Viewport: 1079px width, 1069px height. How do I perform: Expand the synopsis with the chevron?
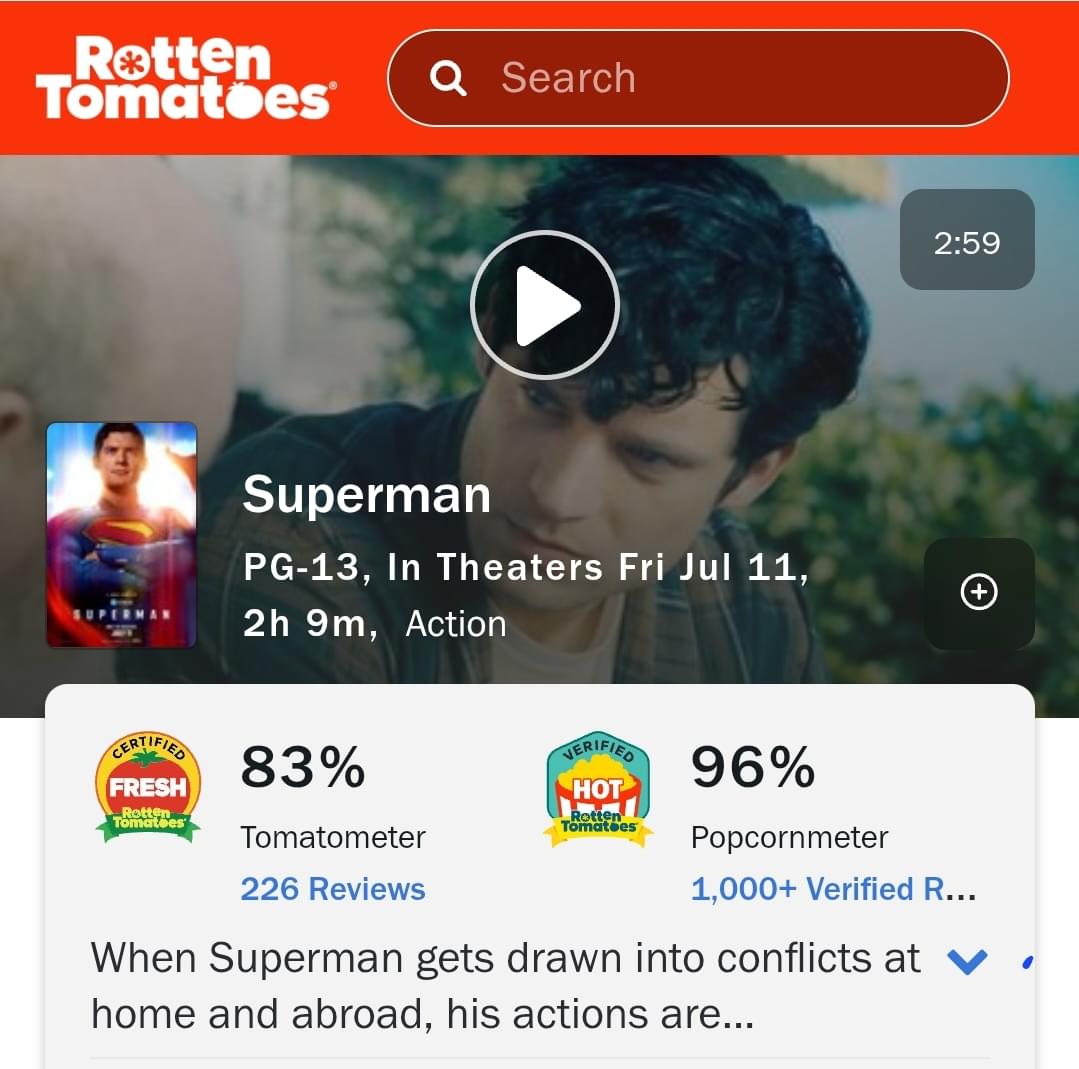(968, 960)
